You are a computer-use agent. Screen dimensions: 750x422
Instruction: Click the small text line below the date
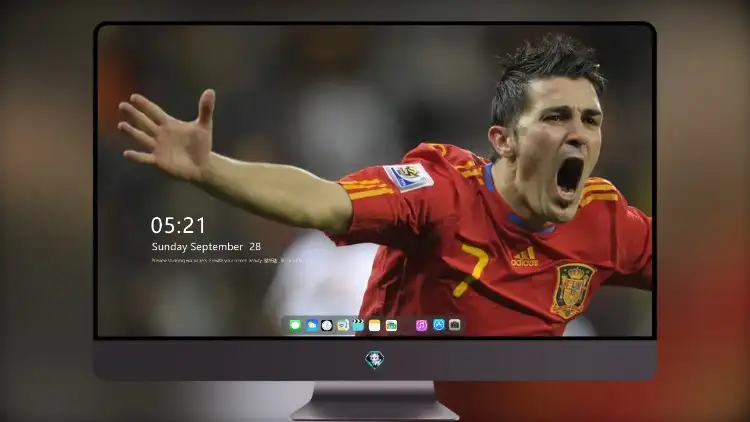[x=227, y=261]
